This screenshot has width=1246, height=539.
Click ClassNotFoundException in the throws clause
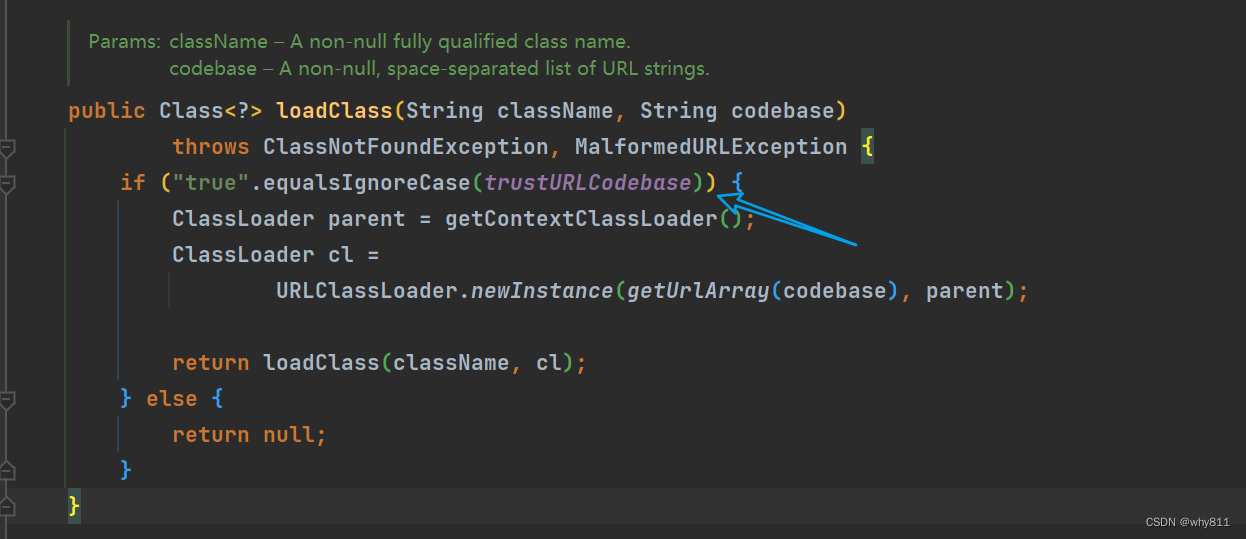tap(405, 147)
